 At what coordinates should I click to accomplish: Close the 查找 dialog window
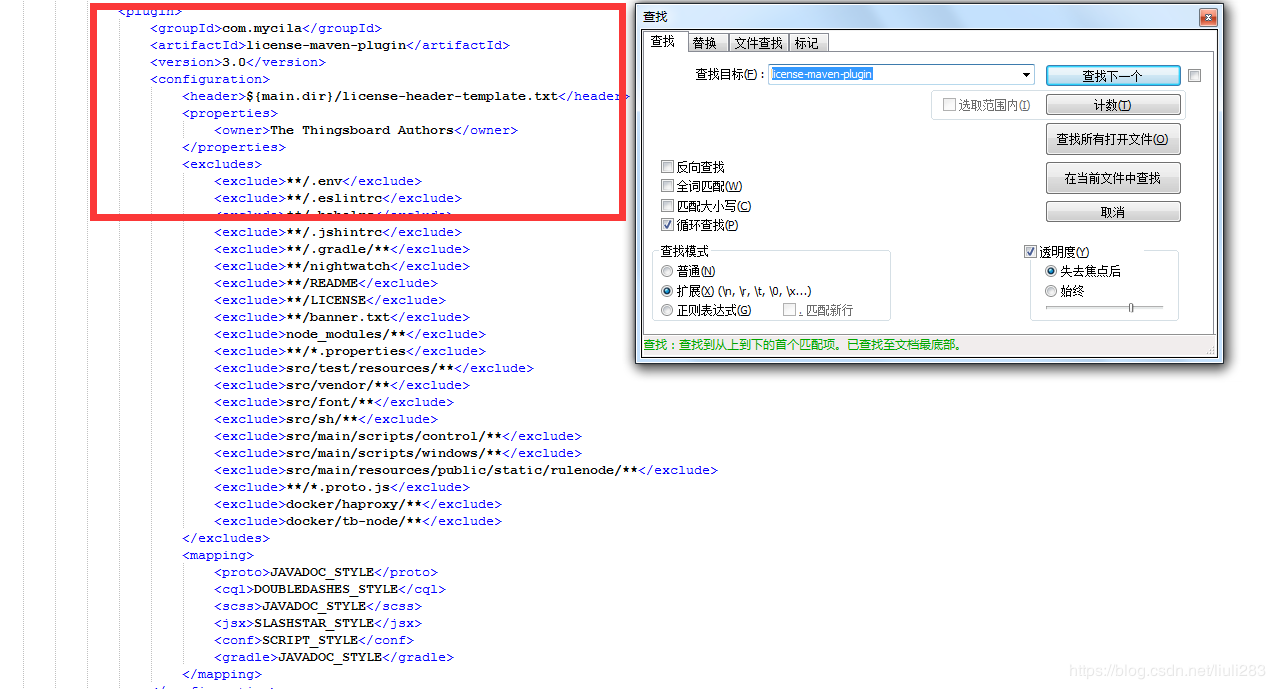click(1208, 17)
